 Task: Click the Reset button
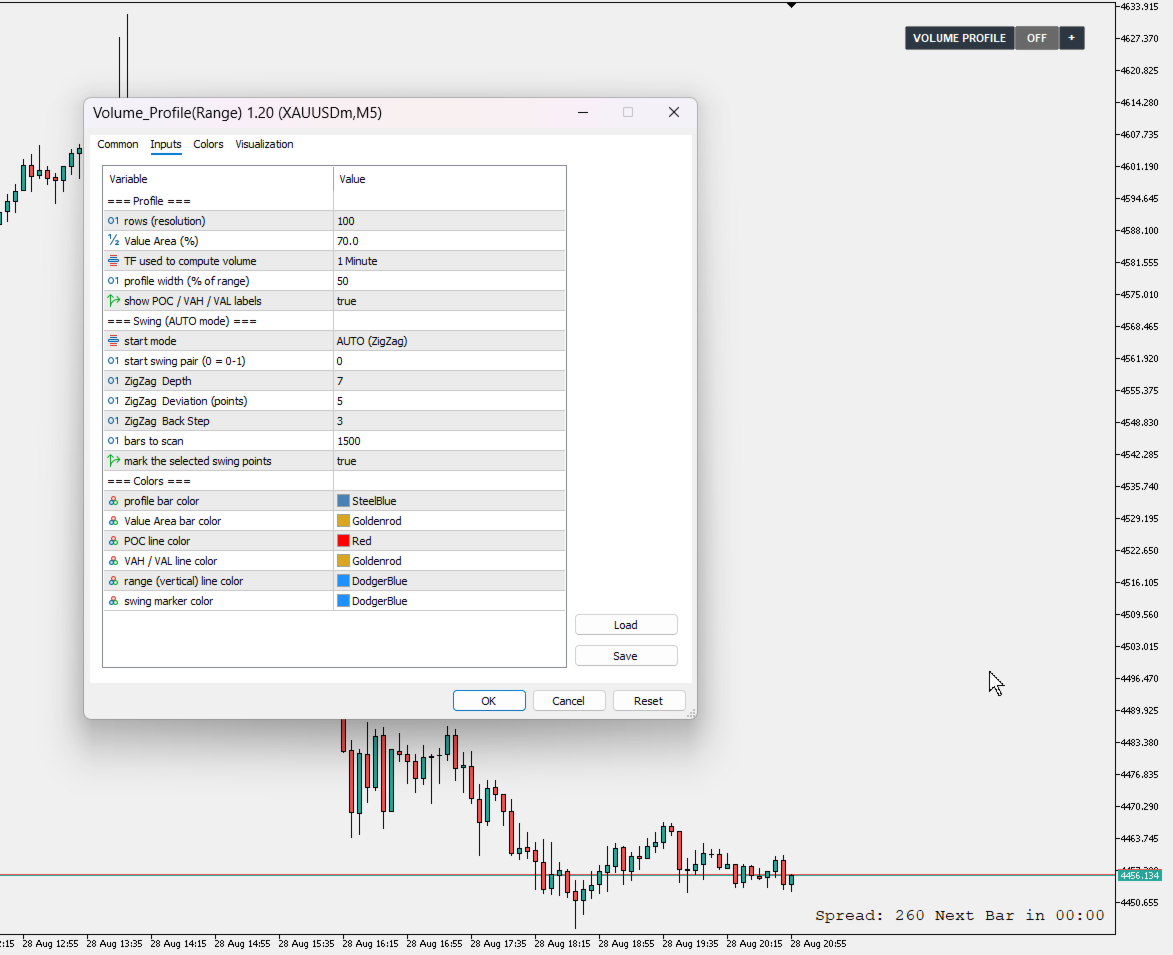pyautogui.click(x=649, y=701)
